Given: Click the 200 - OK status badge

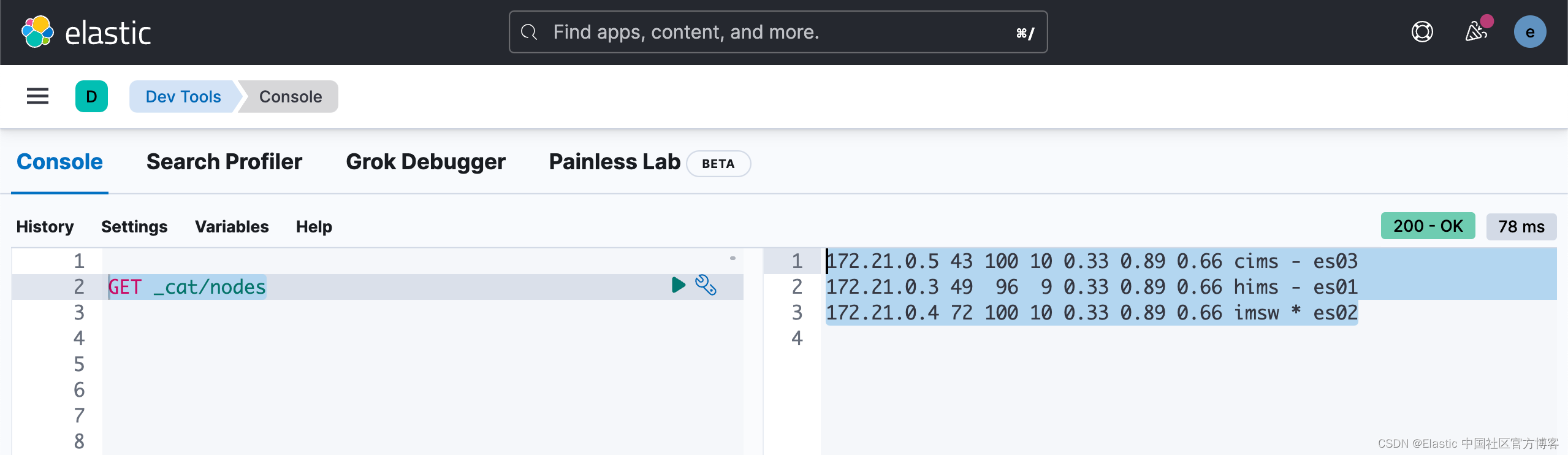Looking at the screenshot, I should pos(1428,226).
